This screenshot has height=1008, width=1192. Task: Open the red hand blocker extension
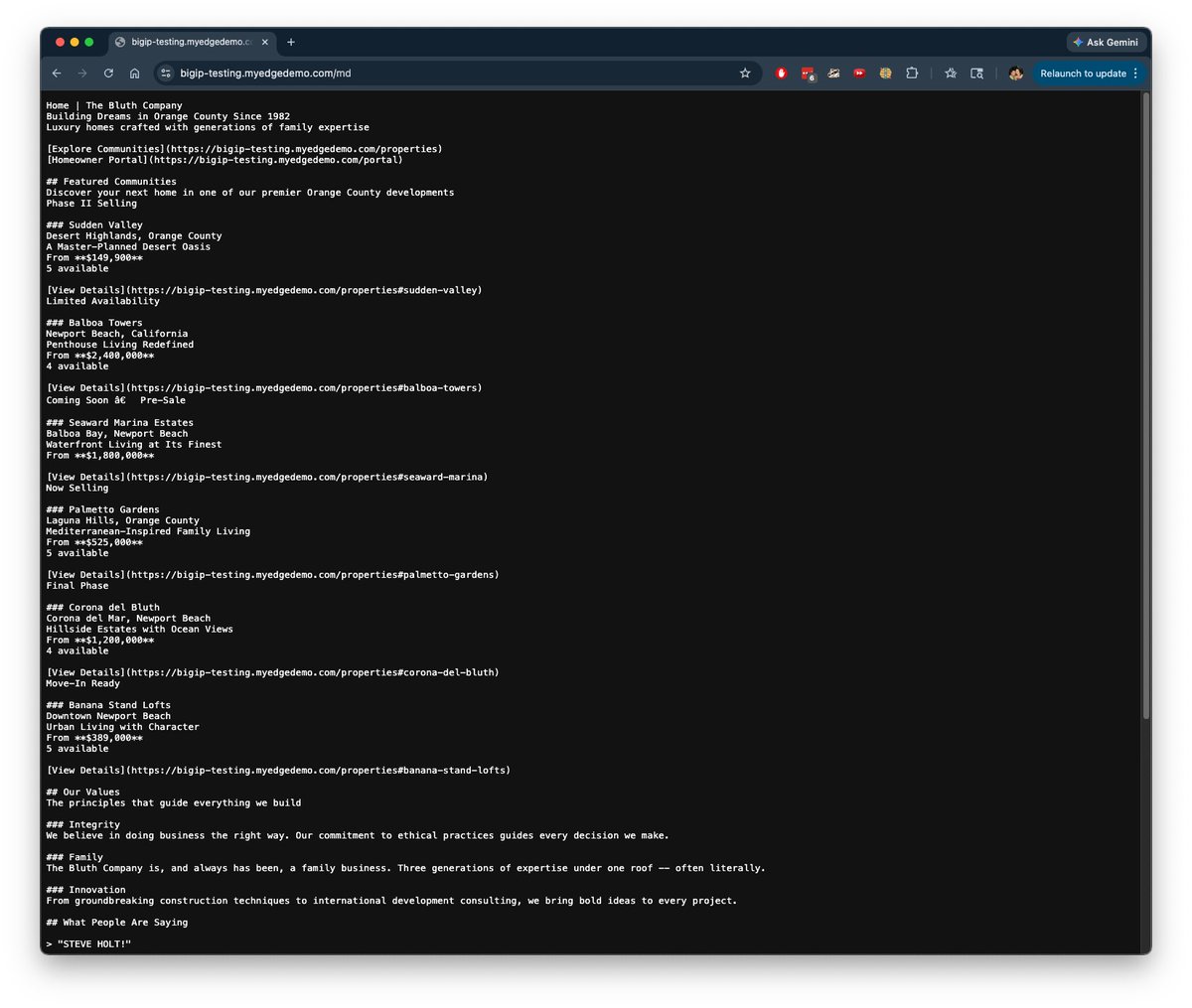[x=782, y=73]
